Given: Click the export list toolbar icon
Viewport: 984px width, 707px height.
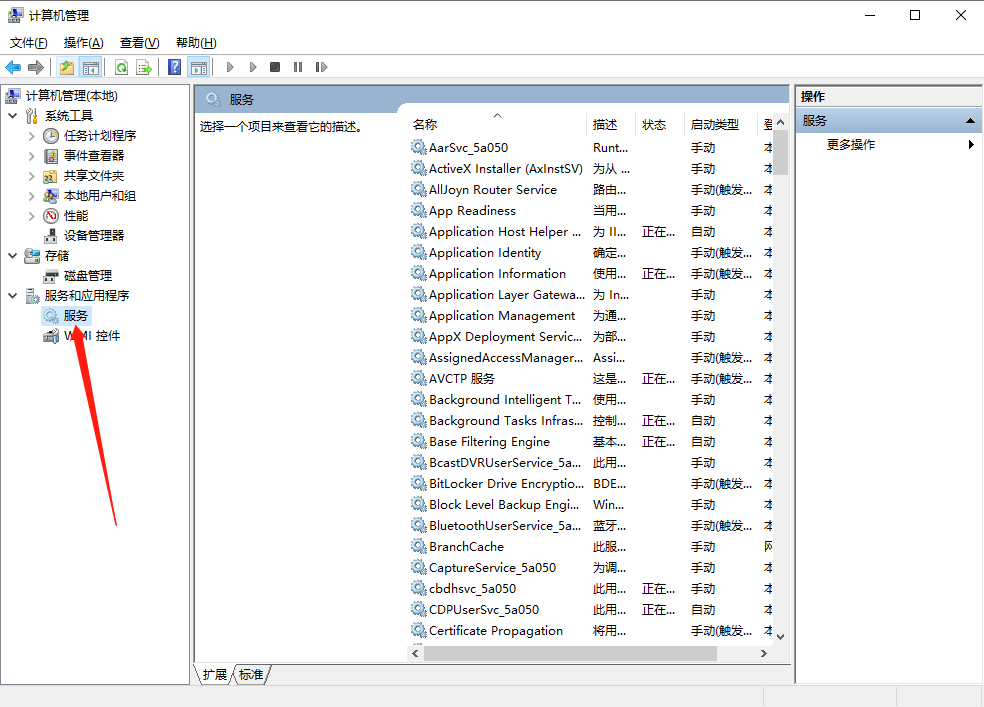Looking at the screenshot, I should click(145, 67).
